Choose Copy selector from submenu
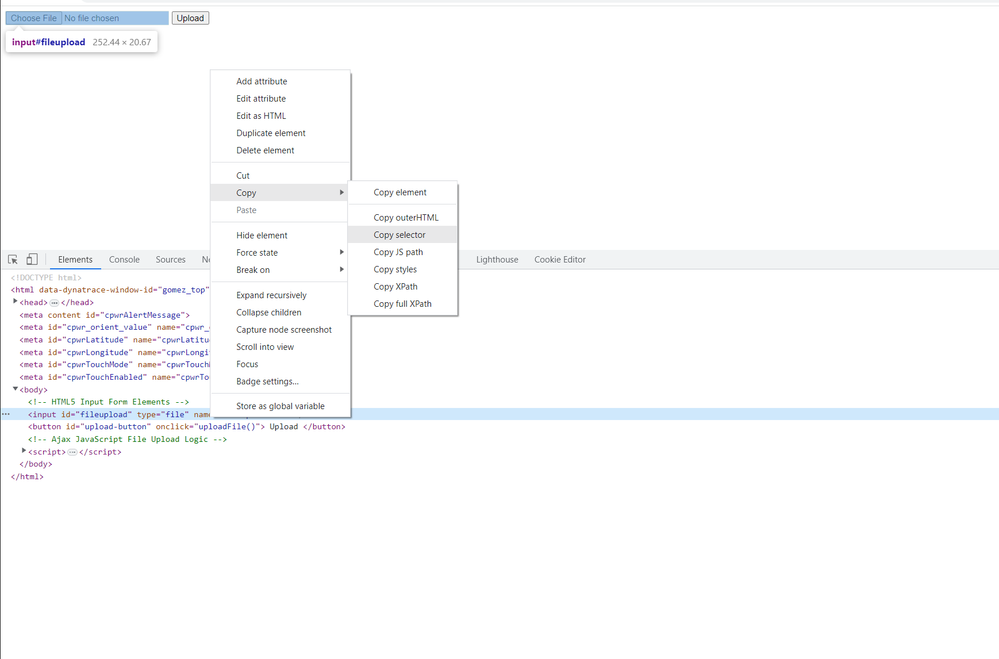This screenshot has height=659, width=999. click(x=400, y=235)
